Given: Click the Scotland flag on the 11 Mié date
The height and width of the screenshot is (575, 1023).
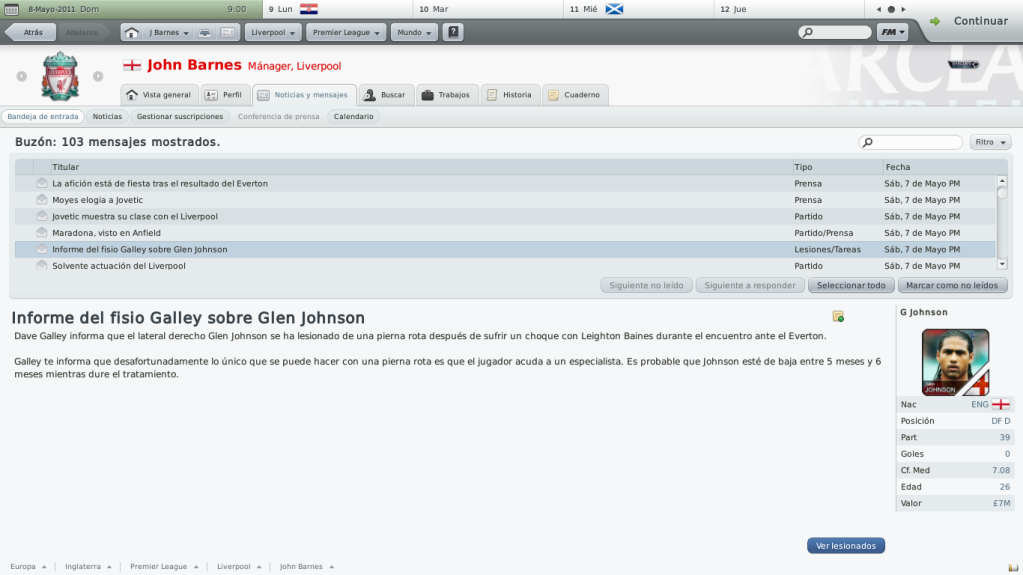Looking at the screenshot, I should click(614, 9).
